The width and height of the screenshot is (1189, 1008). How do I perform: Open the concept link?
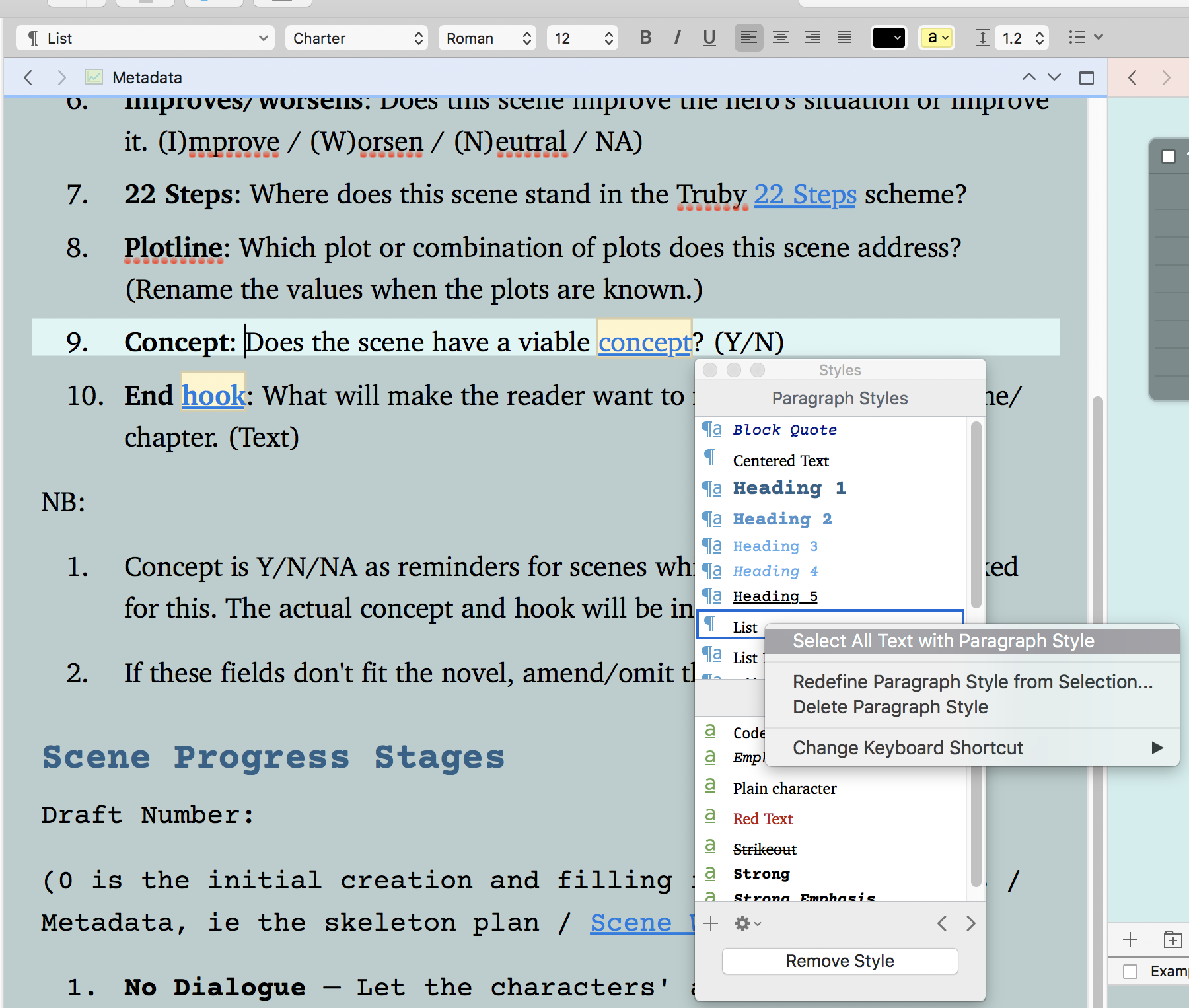[x=645, y=343]
